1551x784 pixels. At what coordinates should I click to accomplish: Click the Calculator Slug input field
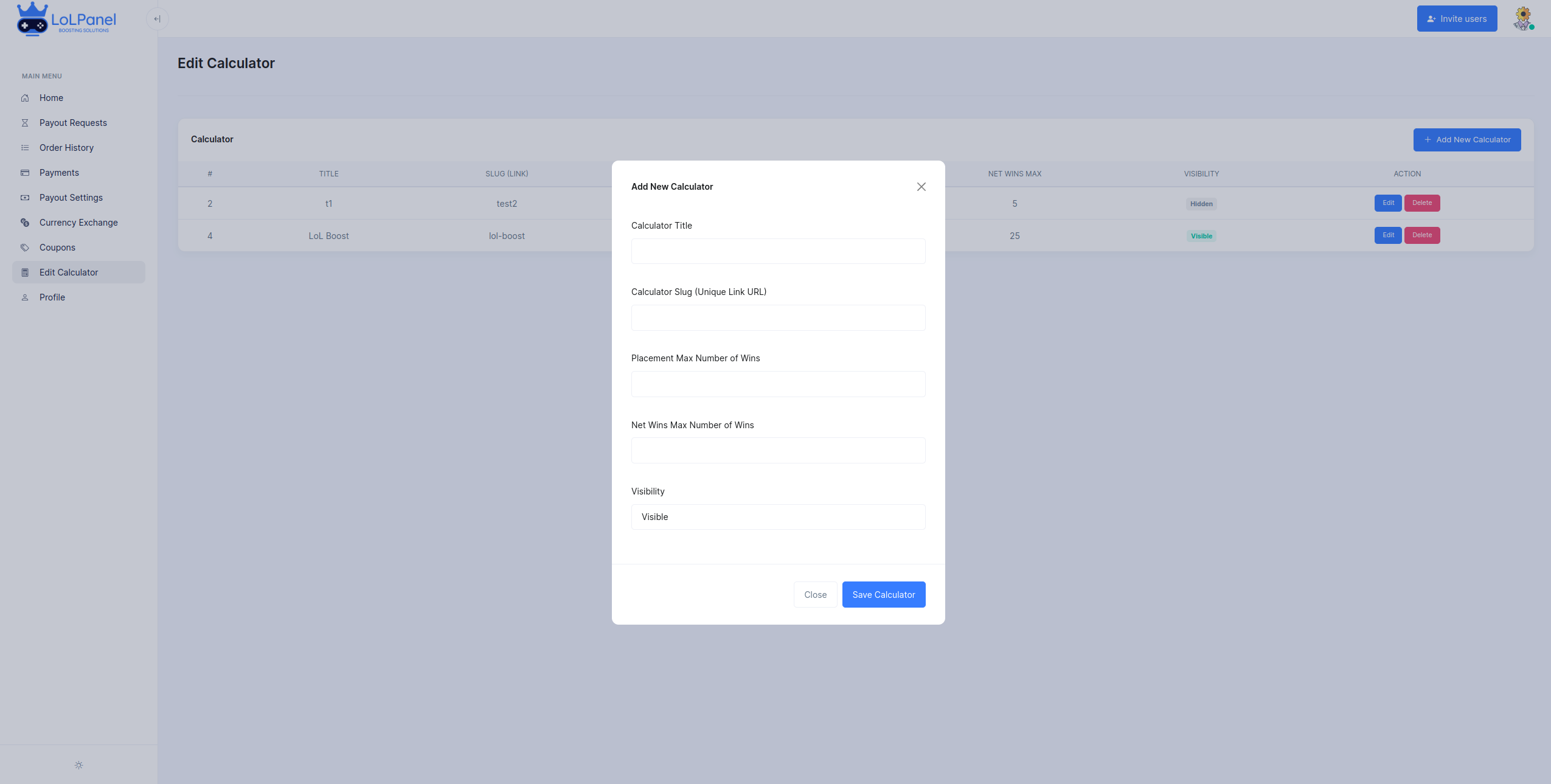(x=778, y=317)
